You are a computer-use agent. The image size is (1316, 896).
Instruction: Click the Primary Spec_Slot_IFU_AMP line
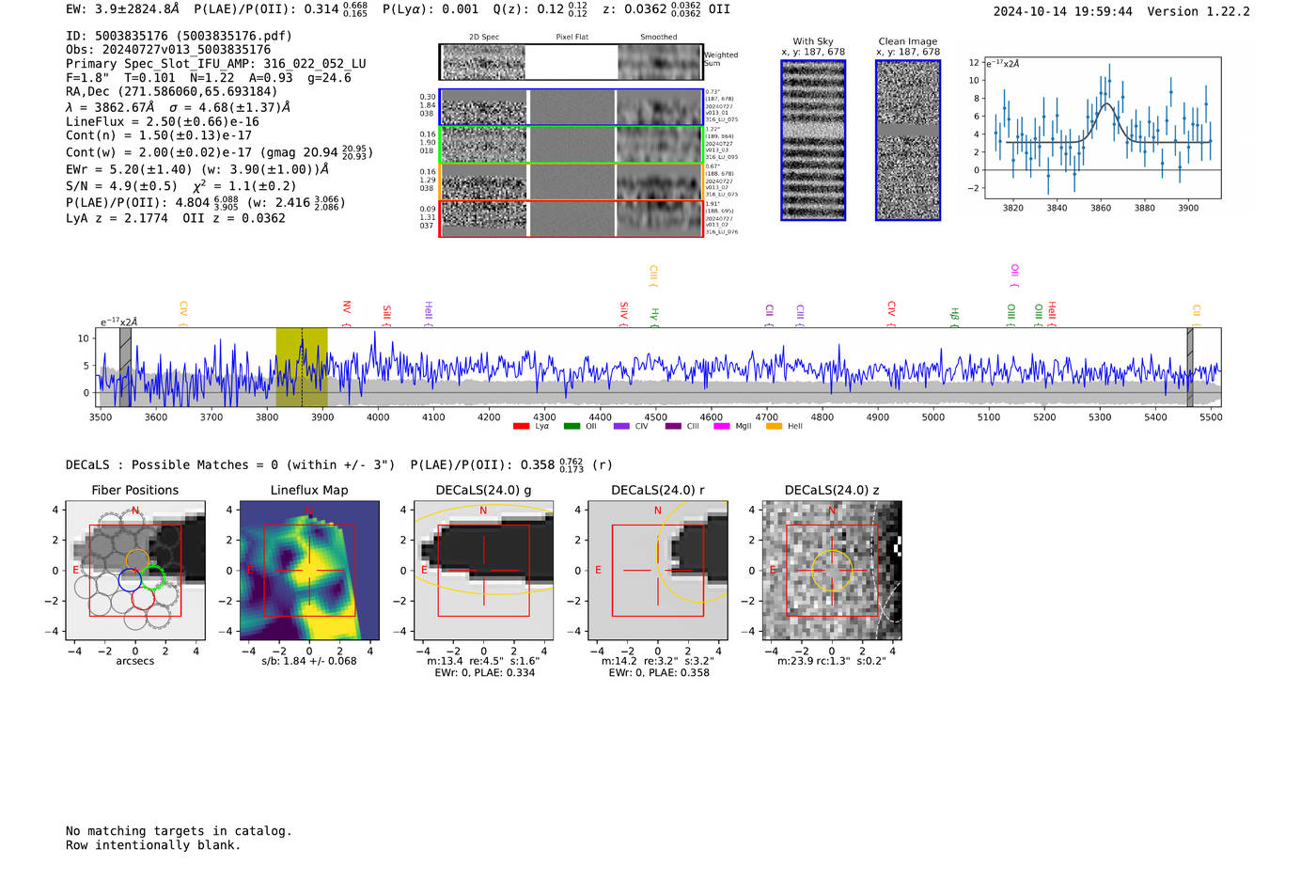(216, 64)
